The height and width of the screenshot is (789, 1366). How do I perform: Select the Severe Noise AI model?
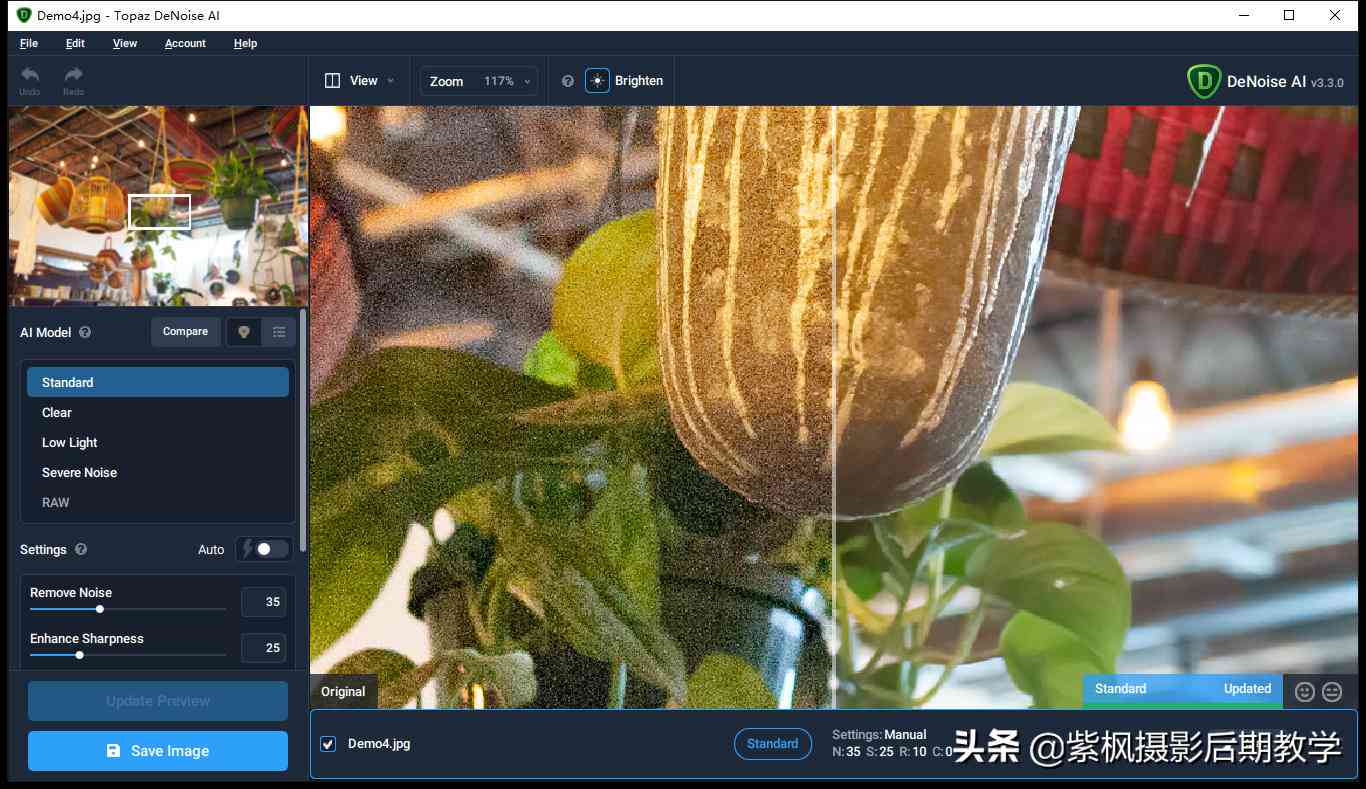(158, 472)
